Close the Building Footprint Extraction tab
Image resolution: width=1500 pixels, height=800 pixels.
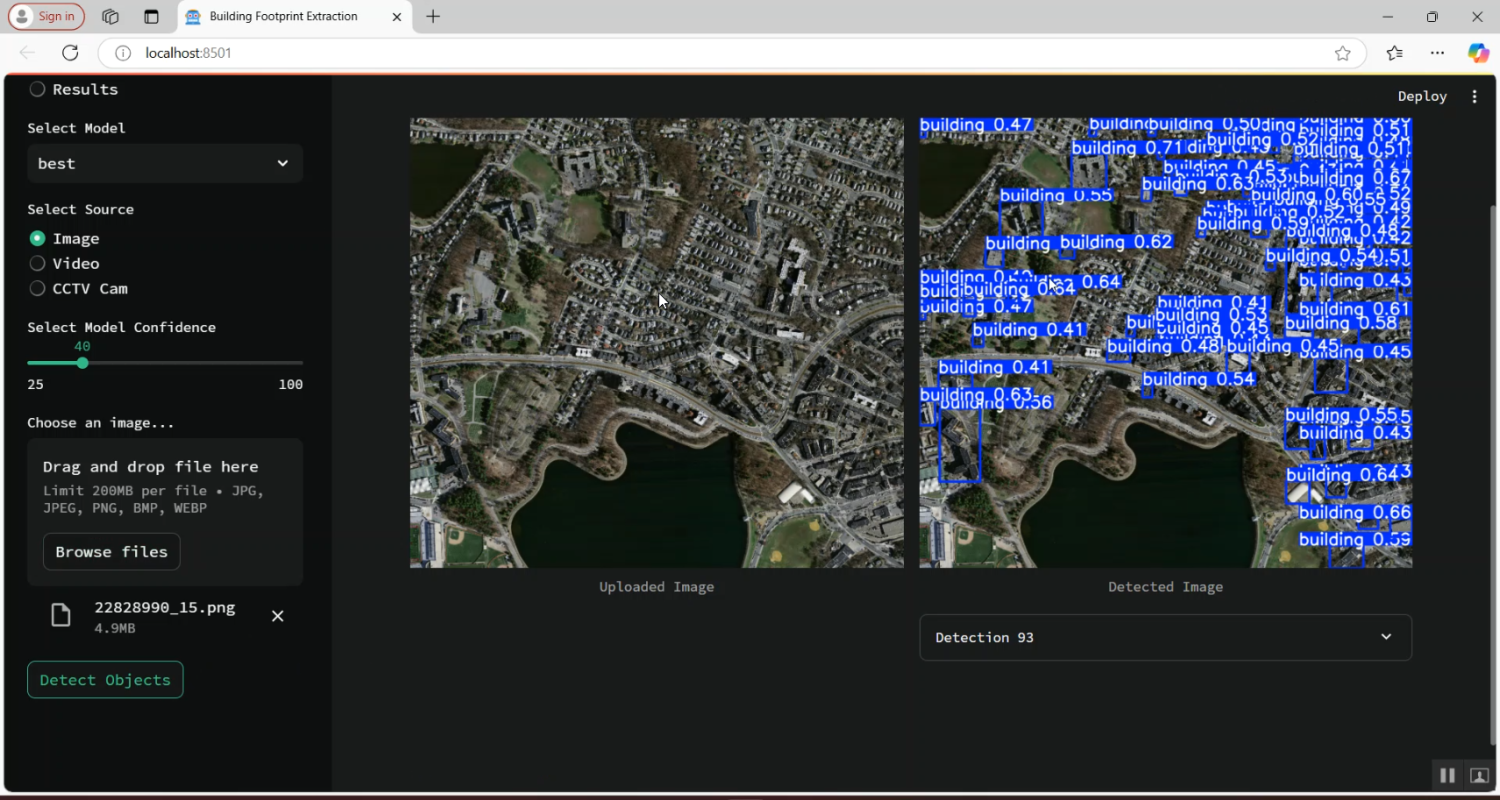[x=397, y=17]
